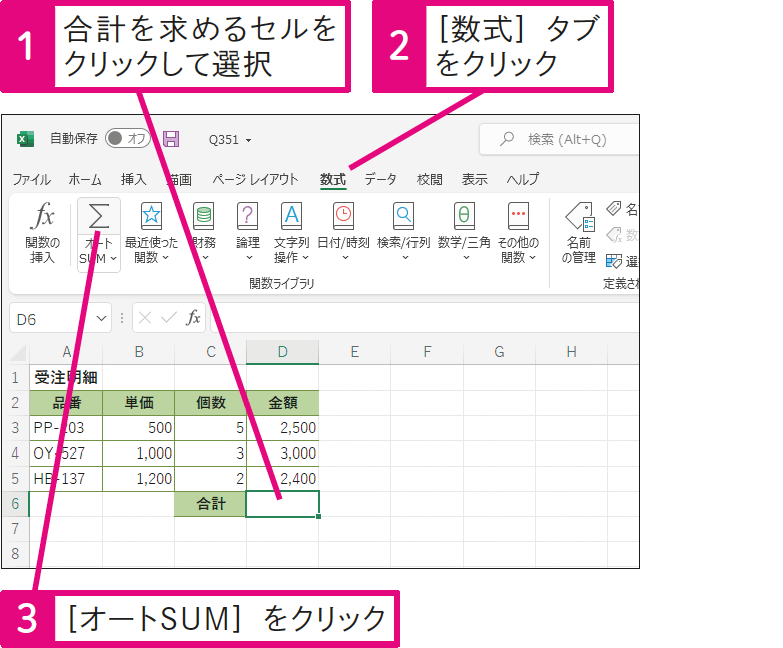Select the 金額 header cell
Screen dimensions: 783x648
pos(283,403)
